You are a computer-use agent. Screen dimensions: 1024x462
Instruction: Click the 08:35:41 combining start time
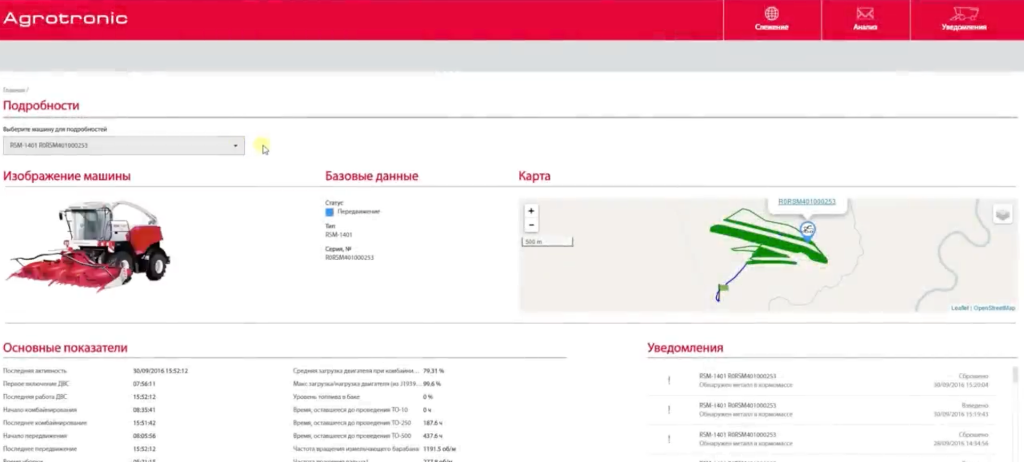point(144,410)
